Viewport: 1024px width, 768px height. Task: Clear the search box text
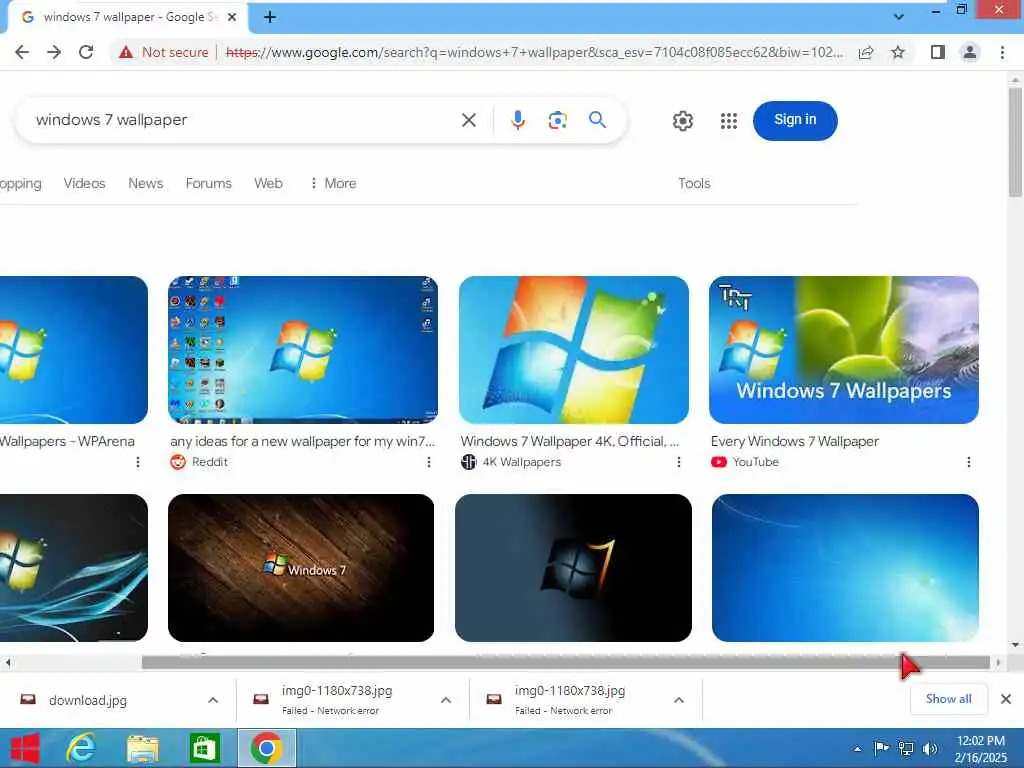(x=469, y=120)
